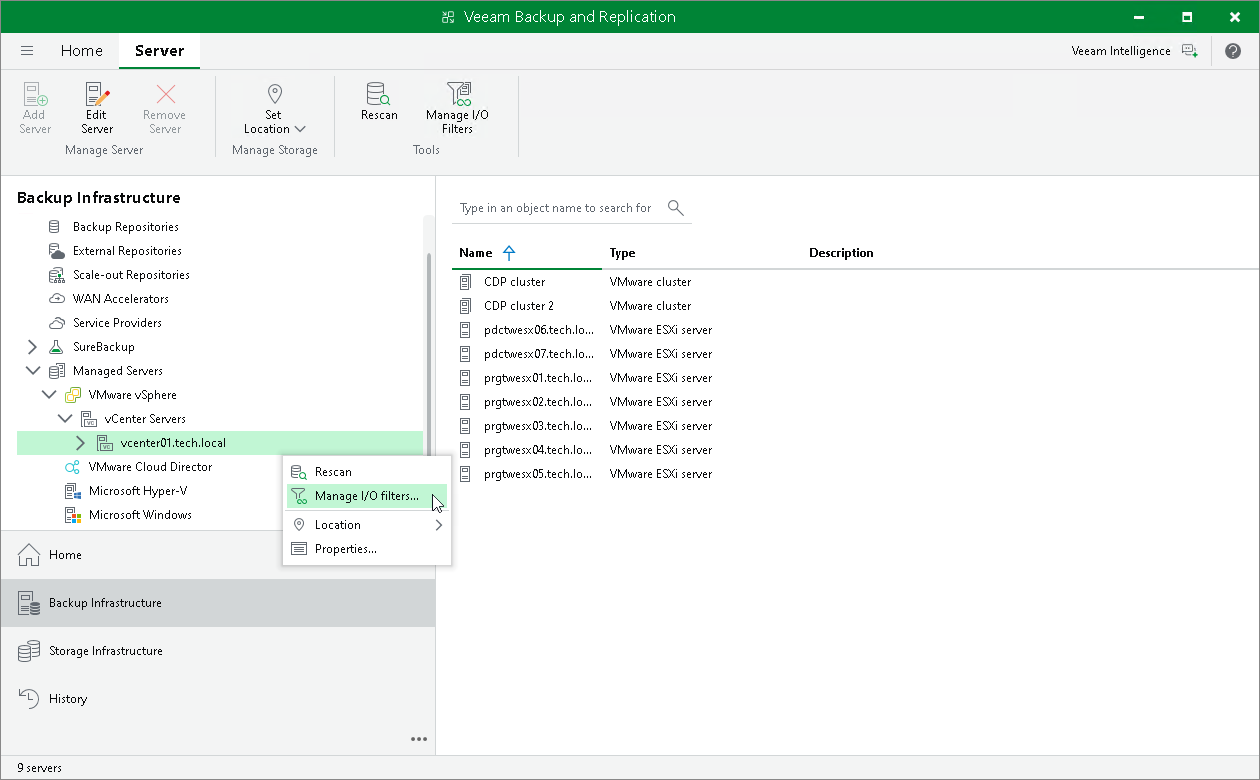Click the Veeam Intelligence button label
1260x780 pixels.
1120,51
